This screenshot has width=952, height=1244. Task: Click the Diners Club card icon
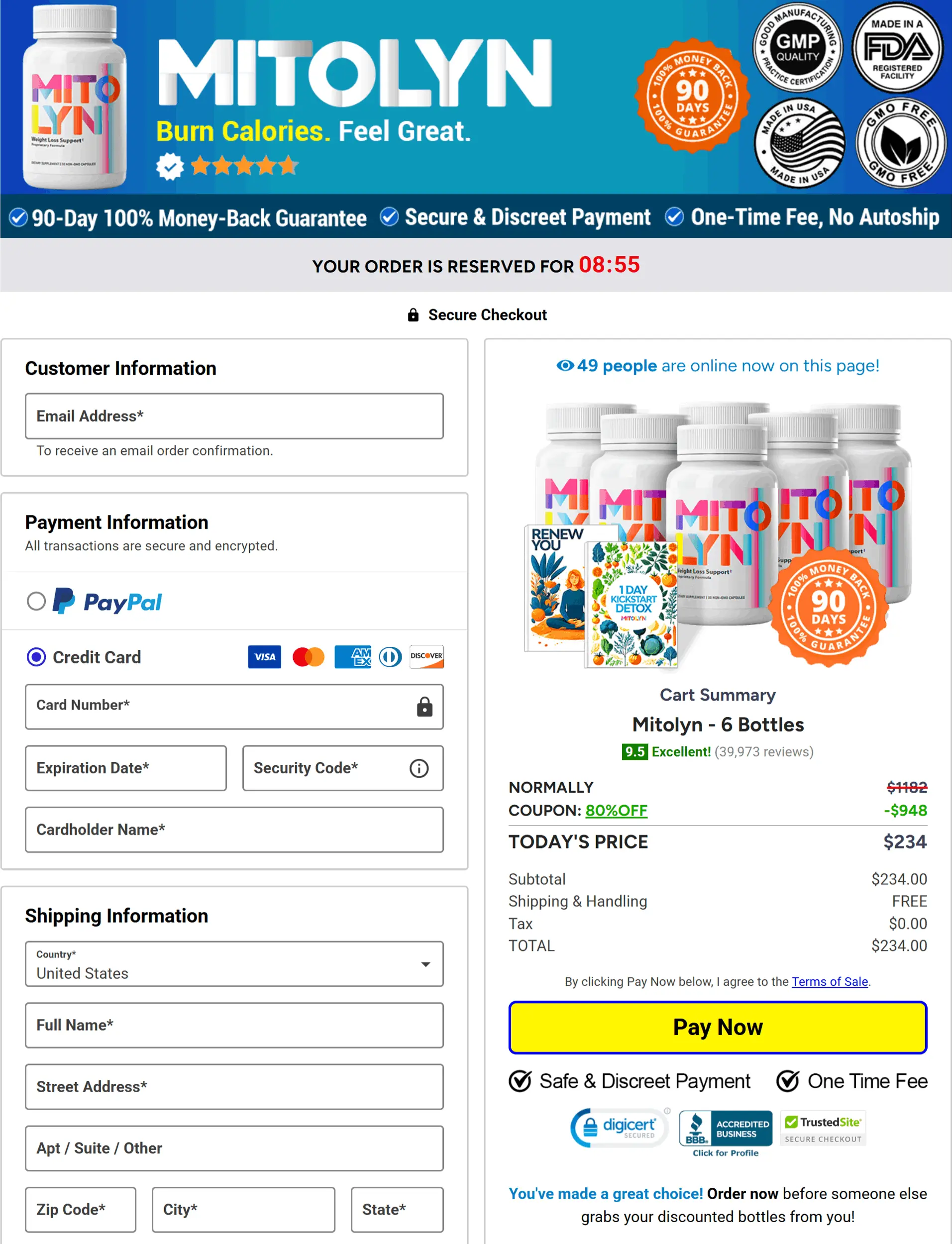click(390, 656)
